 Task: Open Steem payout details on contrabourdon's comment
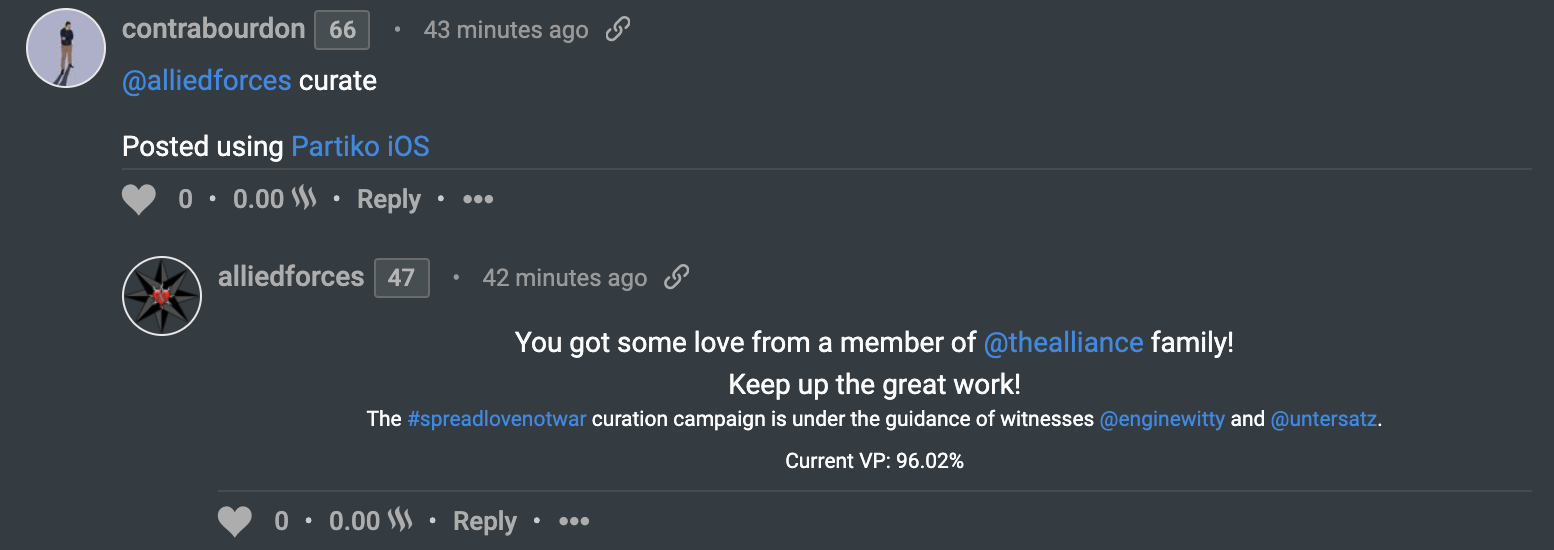(275, 200)
